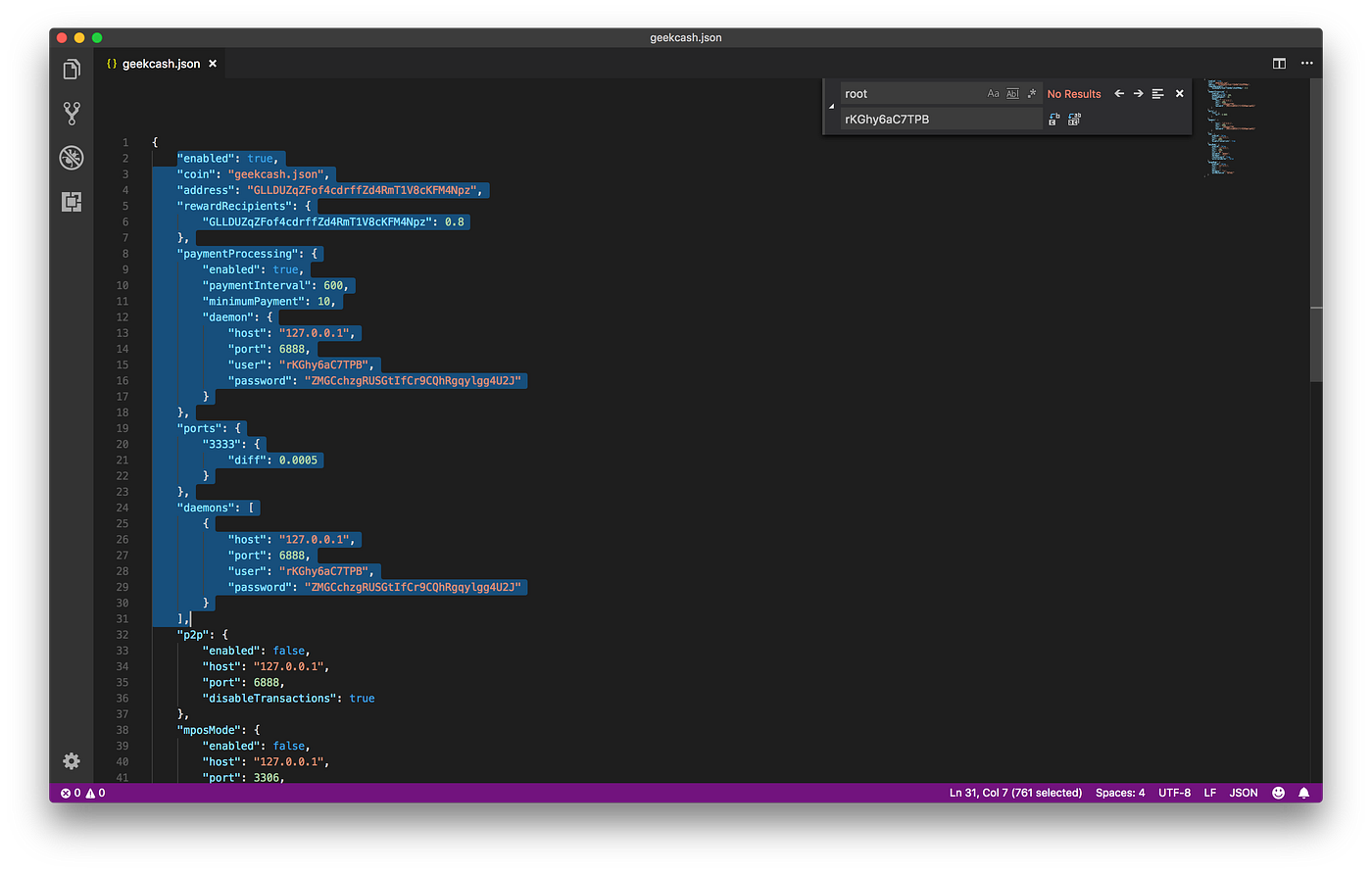1372x873 pixels.
Task: Click the replace field with 'rKGhy6aC7TPB'
Action: pos(941,120)
